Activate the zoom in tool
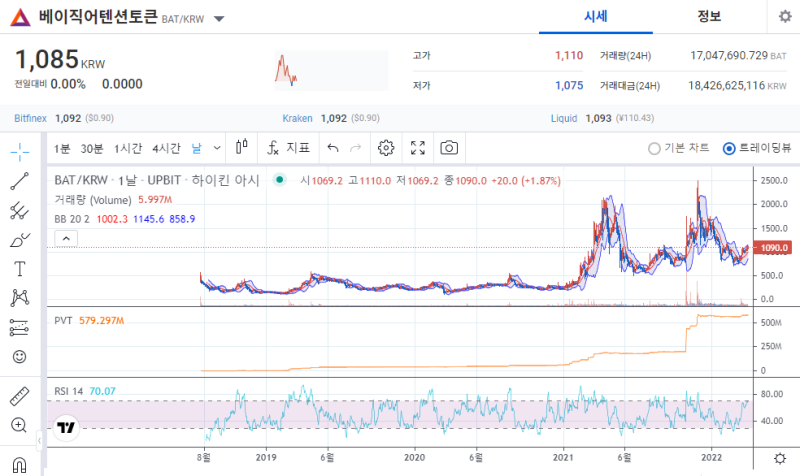 pyautogui.click(x=19, y=425)
